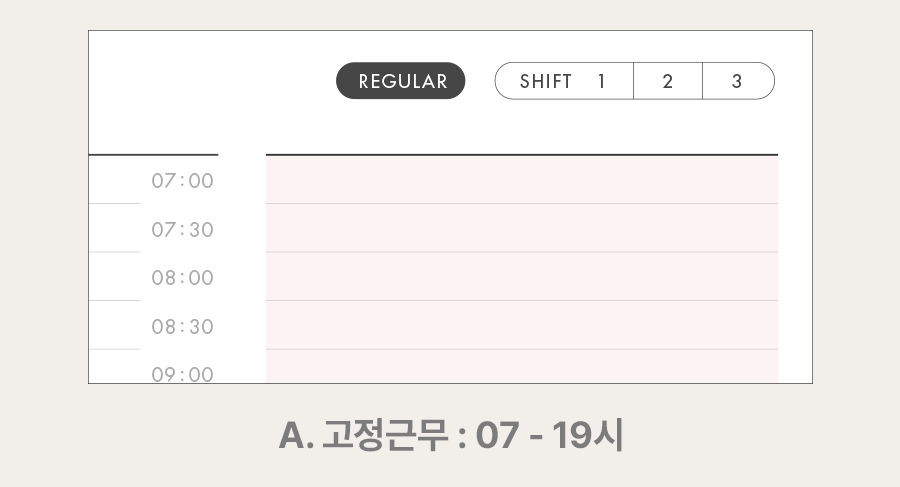Switch to shift option 3
This screenshot has height=487, width=900.
point(737,81)
